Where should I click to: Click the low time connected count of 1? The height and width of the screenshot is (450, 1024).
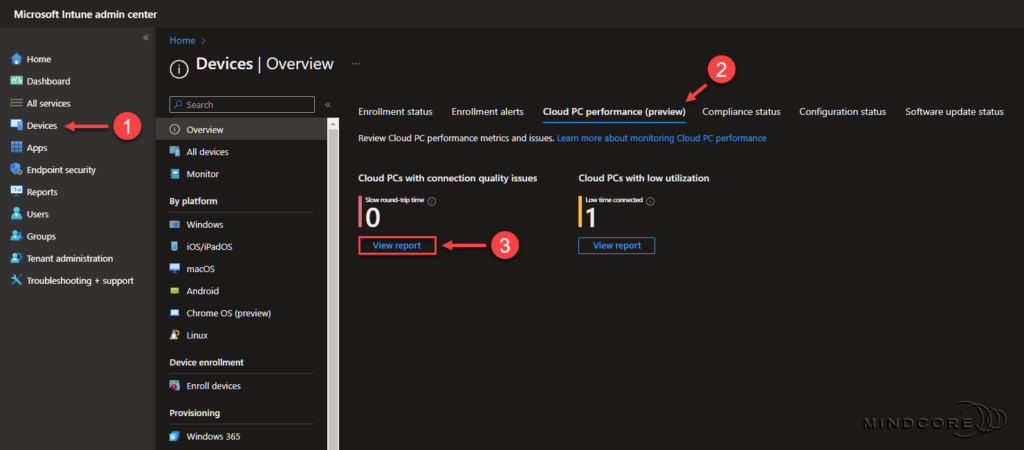(591, 217)
